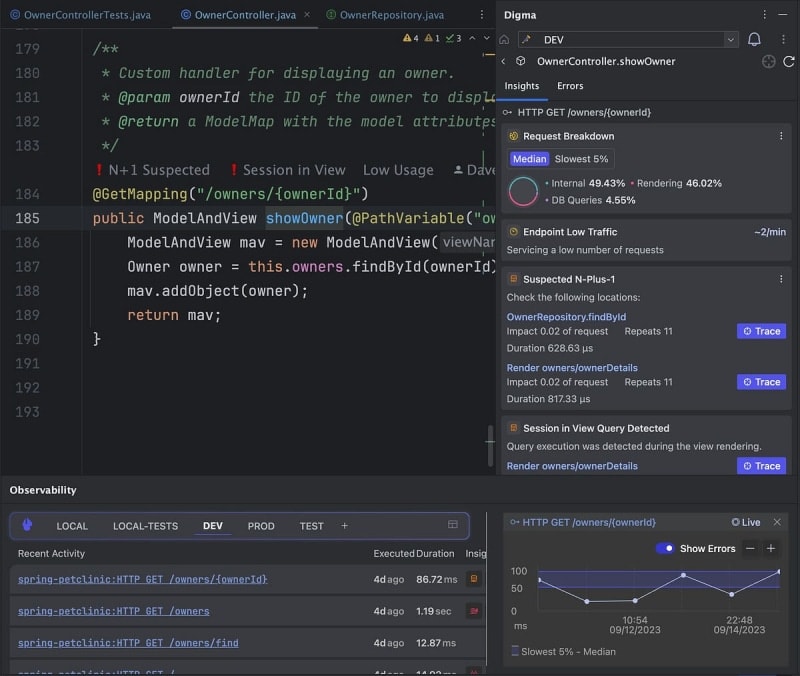Zoom in on the chart with plus button
This screenshot has width=800, height=676.
point(770,548)
